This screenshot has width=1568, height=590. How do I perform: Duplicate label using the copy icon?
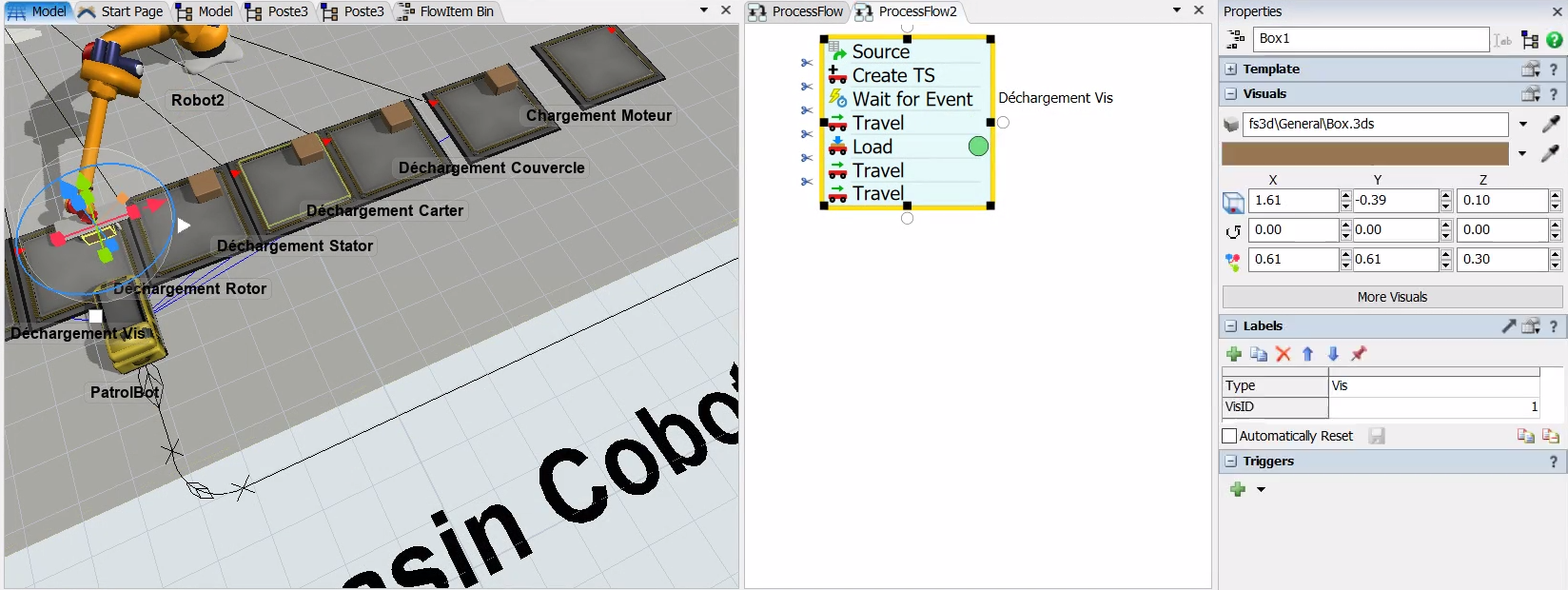click(1259, 354)
